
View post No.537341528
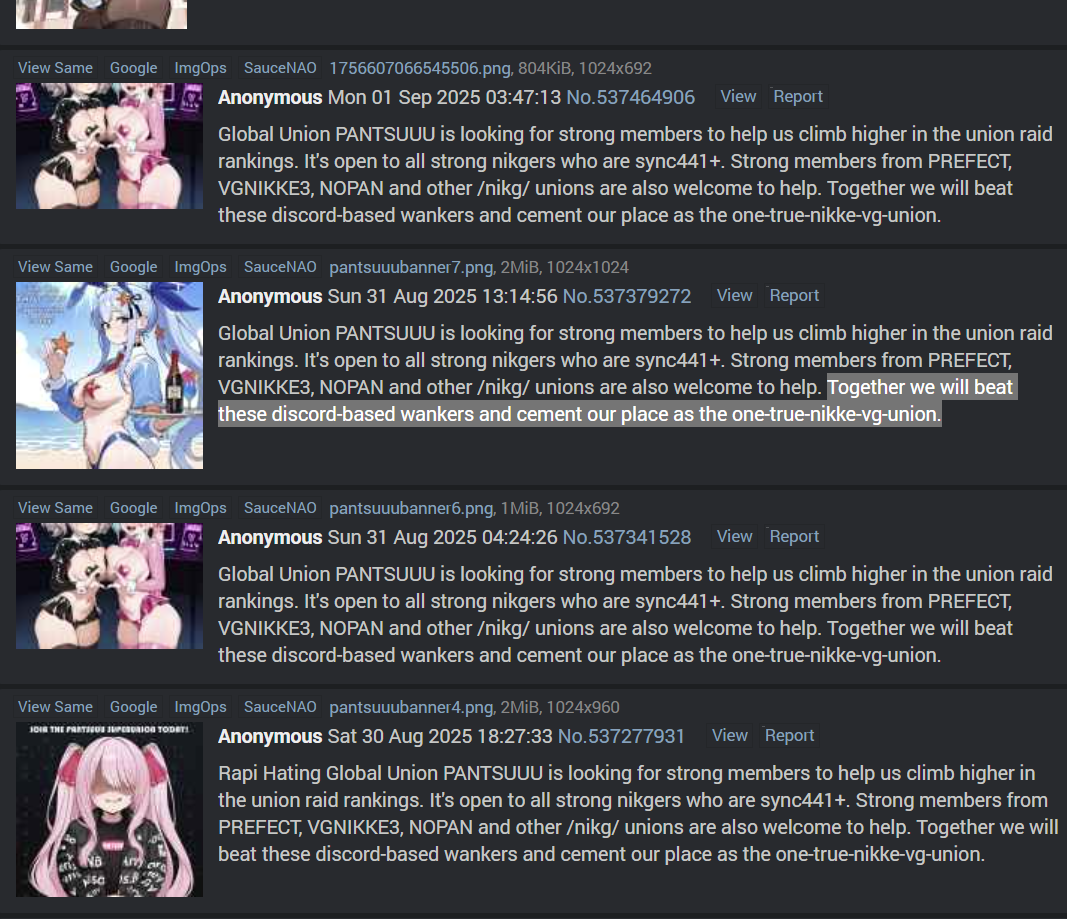click(x=735, y=537)
